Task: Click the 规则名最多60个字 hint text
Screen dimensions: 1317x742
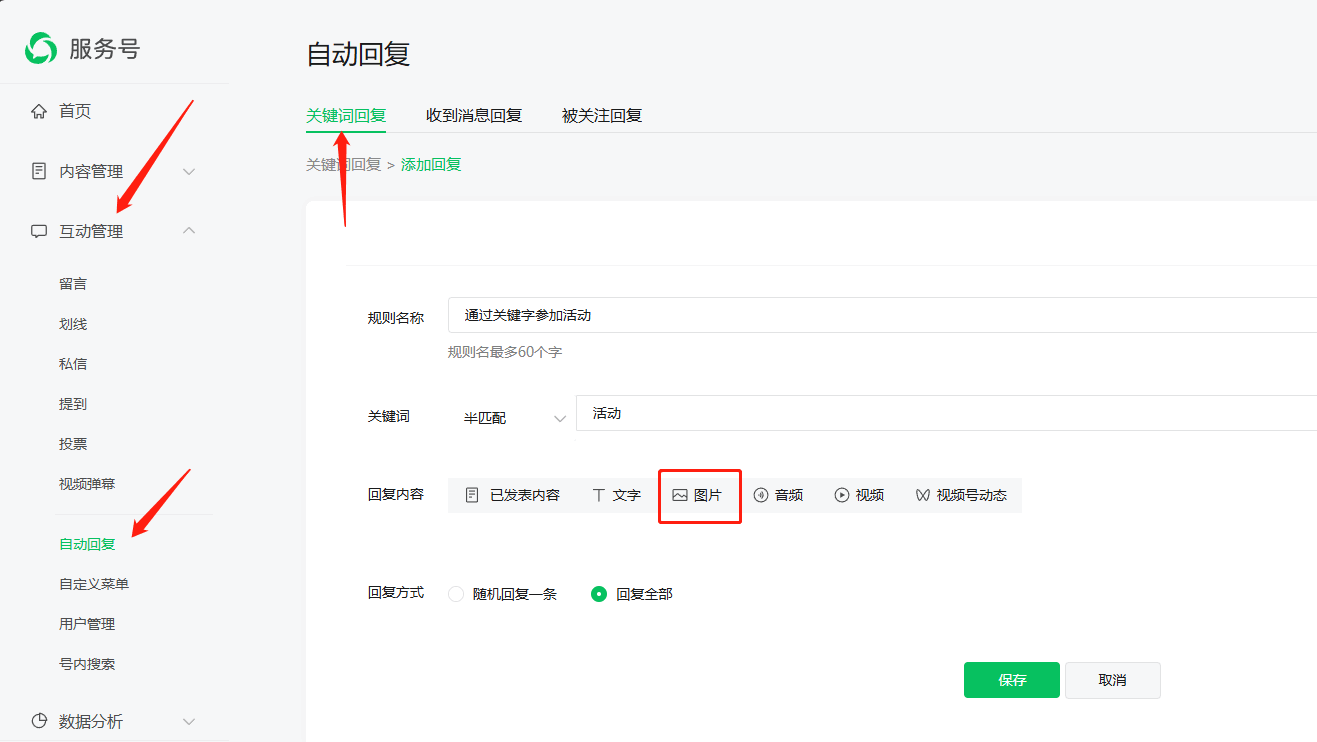Action: point(505,352)
